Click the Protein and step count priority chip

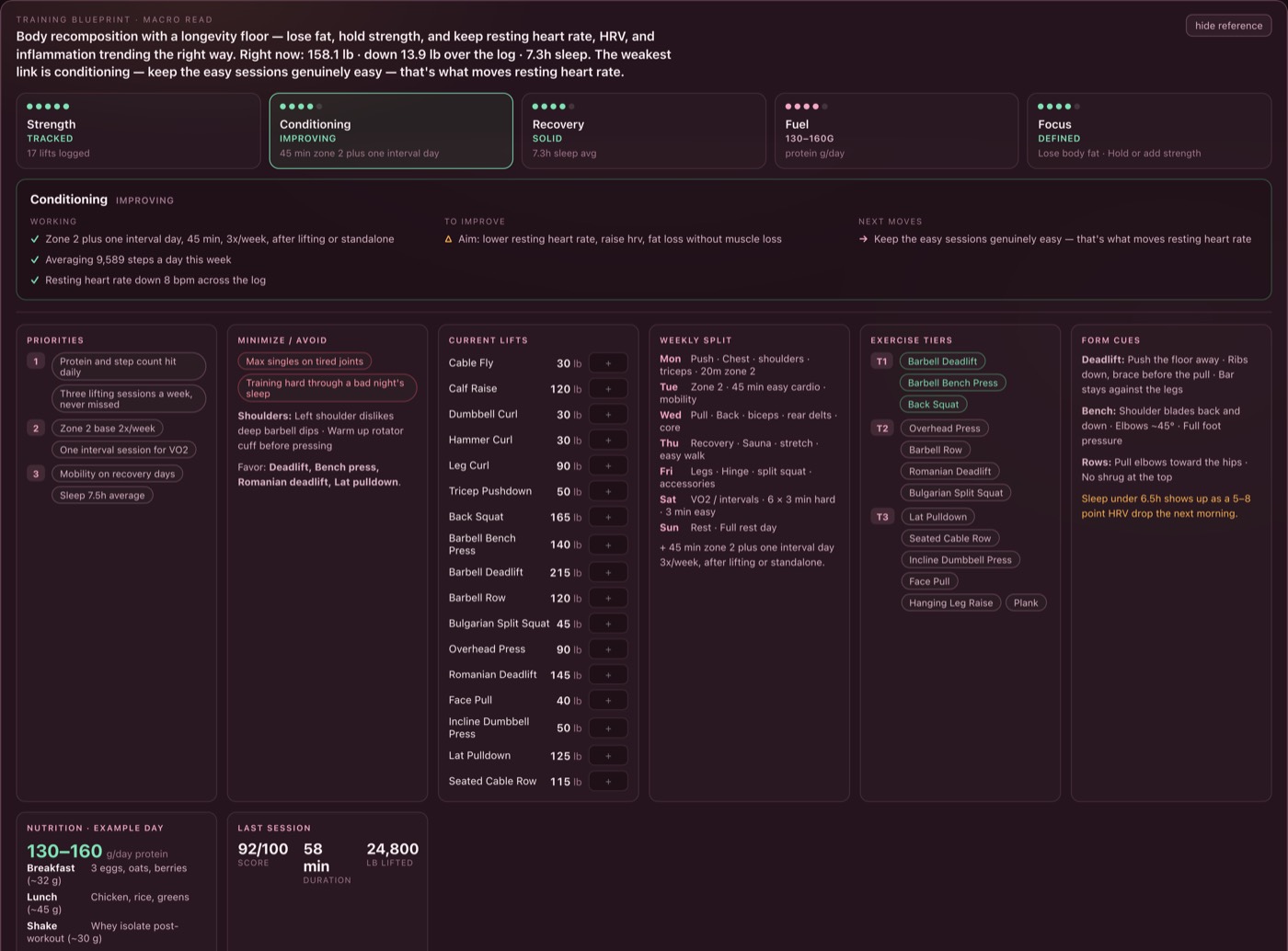click(x=129, y=367)
